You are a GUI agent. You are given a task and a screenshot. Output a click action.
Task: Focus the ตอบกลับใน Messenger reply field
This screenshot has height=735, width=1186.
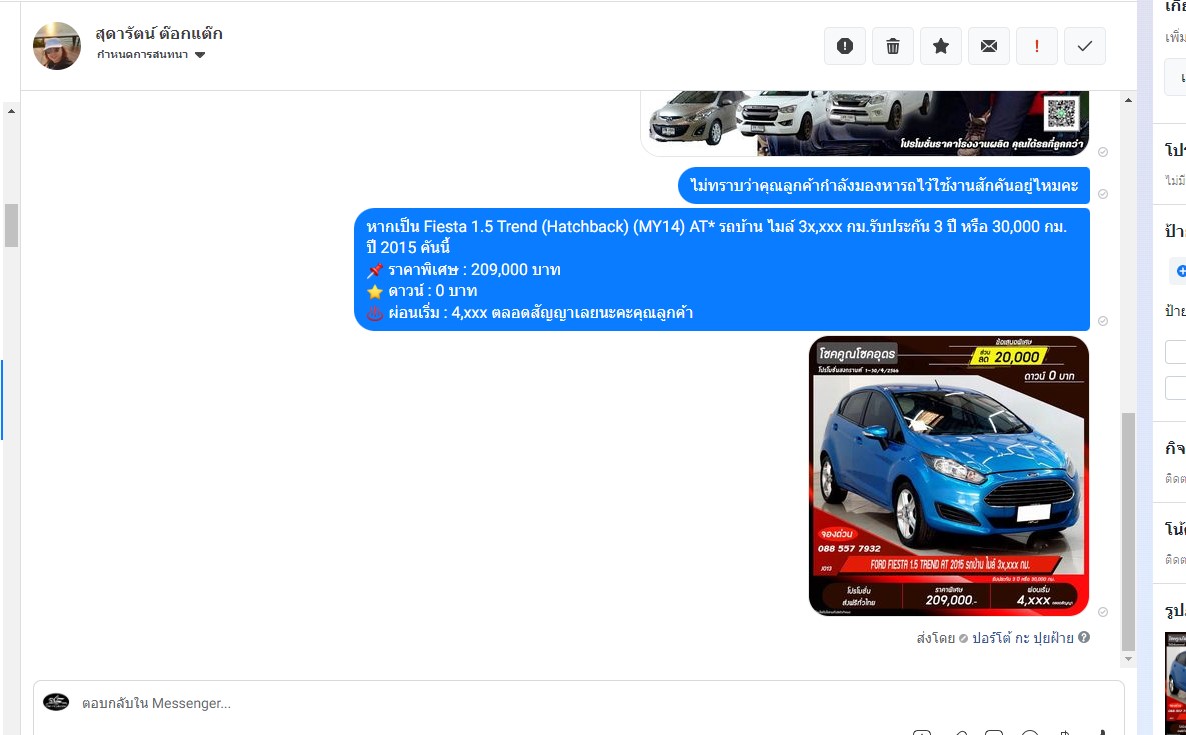point(579,703)
